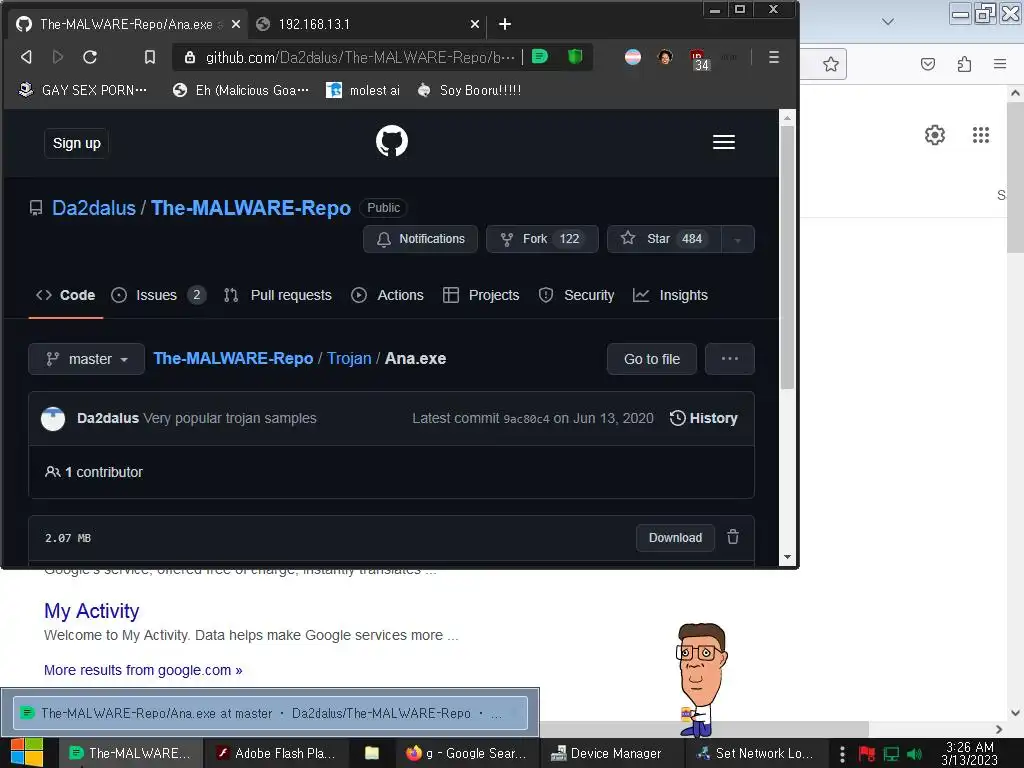1024x768 pixels.
Task: Open the GAY SEX PORN bookmark
Action: (82, 90)
